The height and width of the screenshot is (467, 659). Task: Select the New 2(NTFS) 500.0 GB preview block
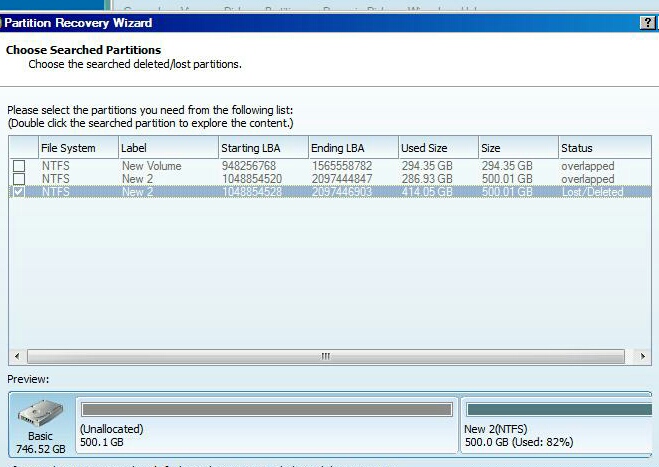coord(556,425)
